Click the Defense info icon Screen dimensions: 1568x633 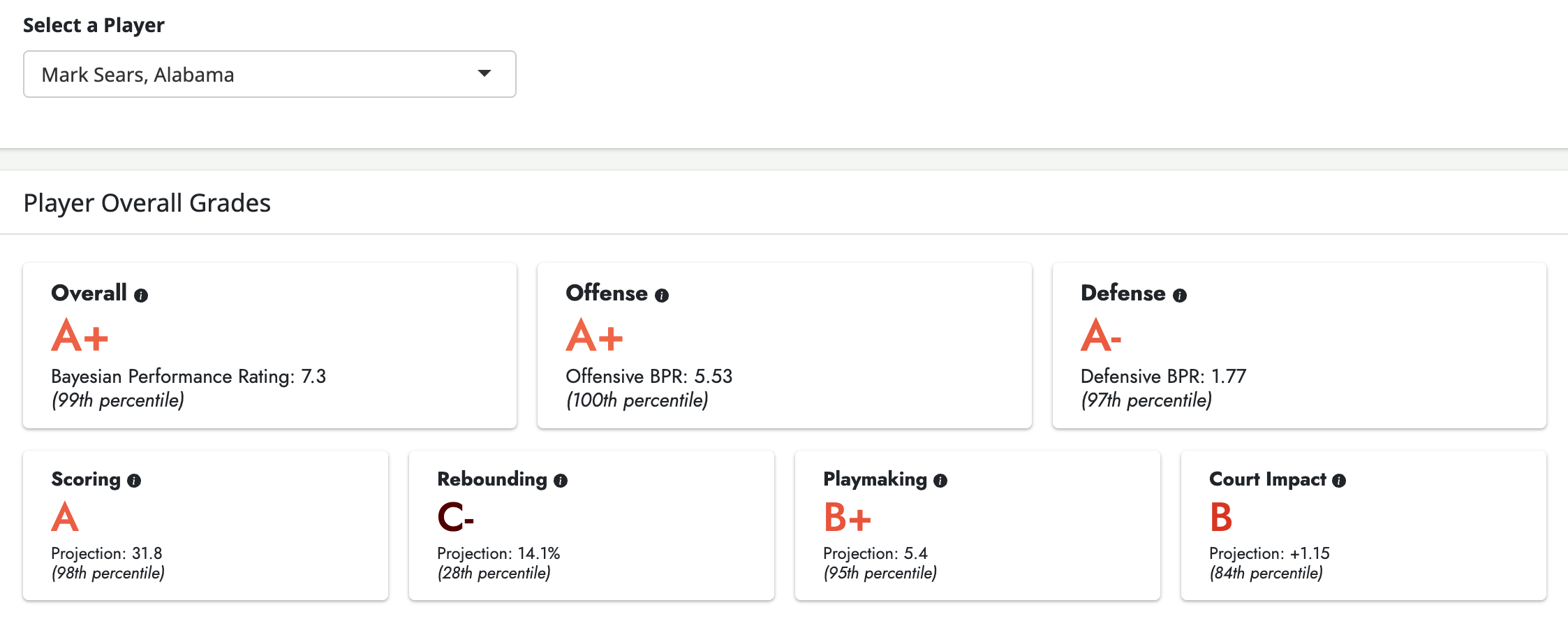tap(1181, 295)
